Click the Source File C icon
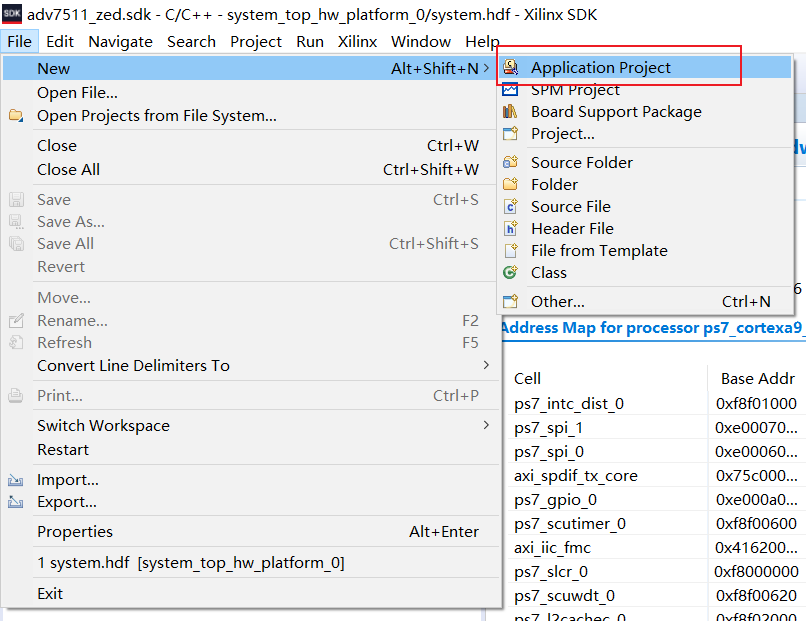 click(510, 206)
